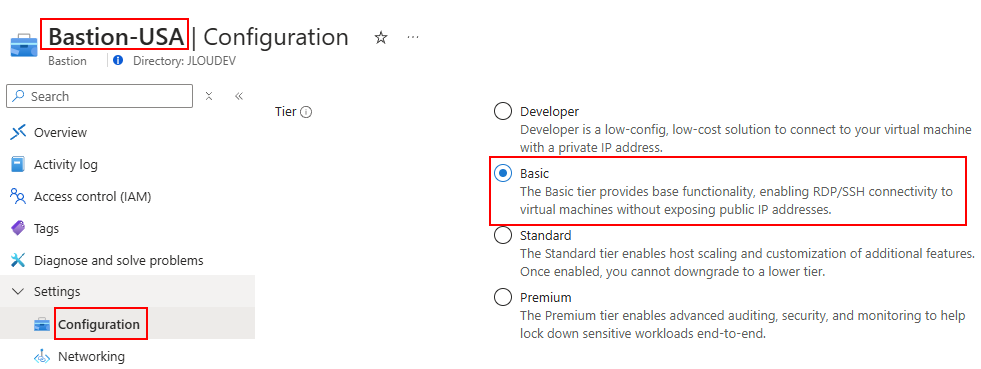Click the sidebar Search input field
Viewport: 981px width, 369px height.
99,96
